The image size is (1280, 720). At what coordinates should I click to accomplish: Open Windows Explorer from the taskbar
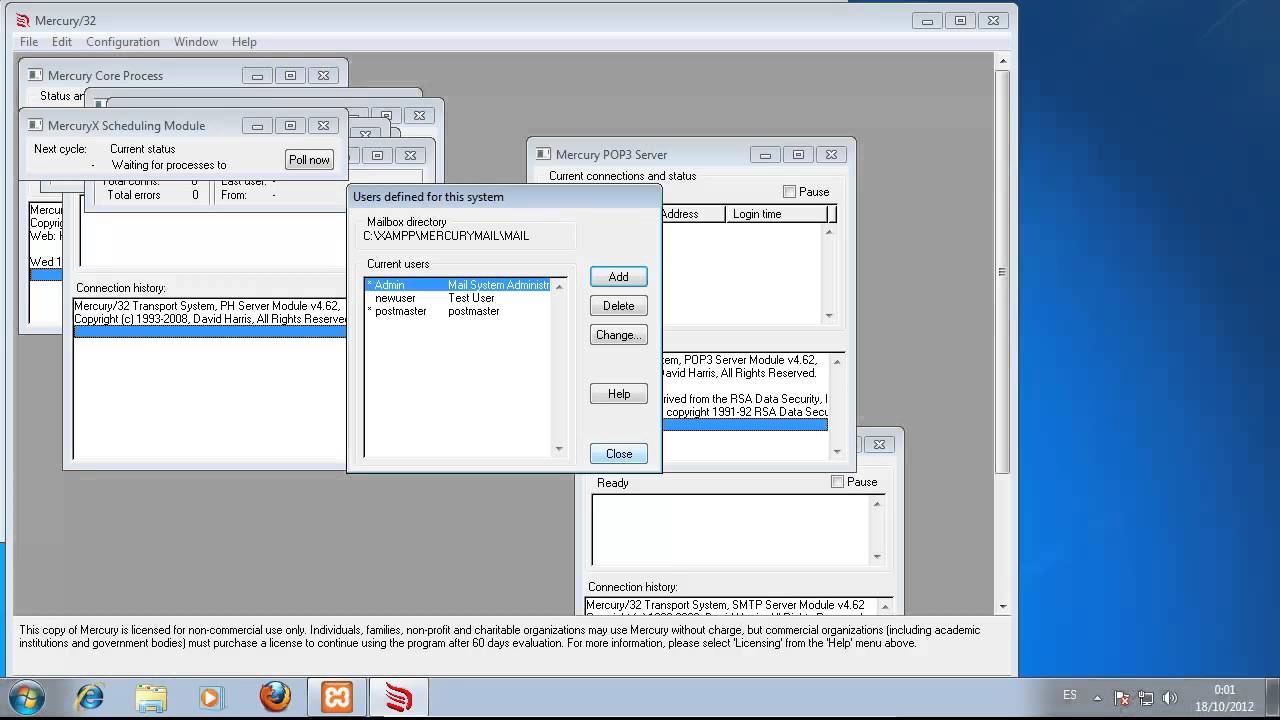pos(151,697)
